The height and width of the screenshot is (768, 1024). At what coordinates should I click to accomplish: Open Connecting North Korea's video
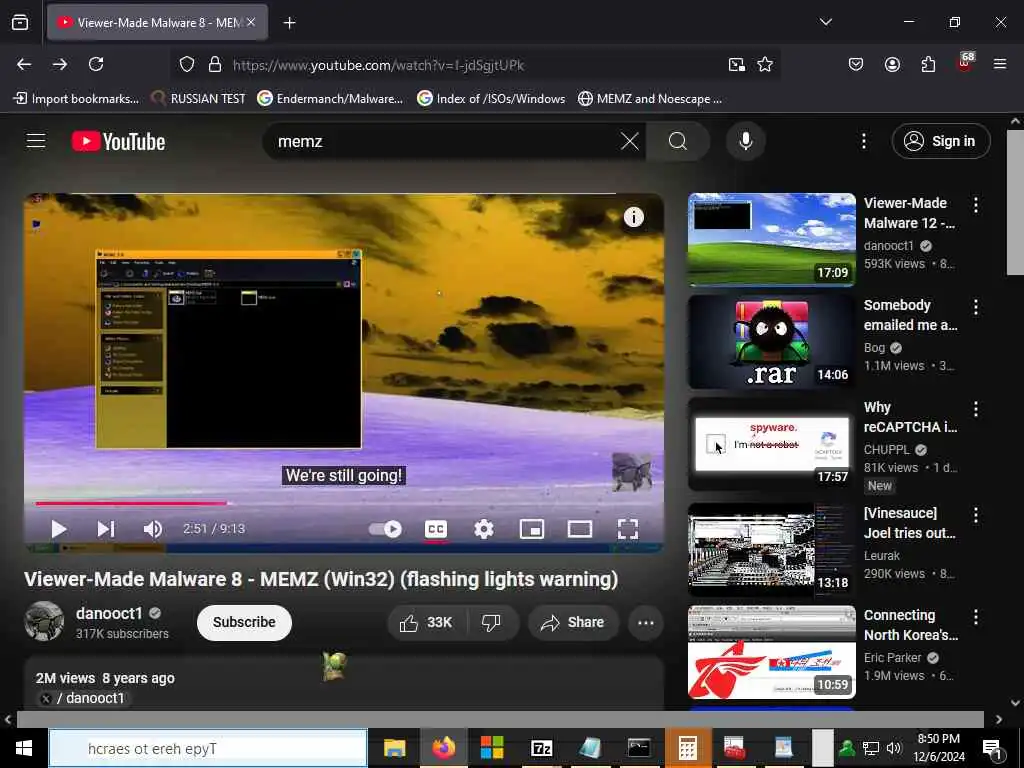point(772,652)
